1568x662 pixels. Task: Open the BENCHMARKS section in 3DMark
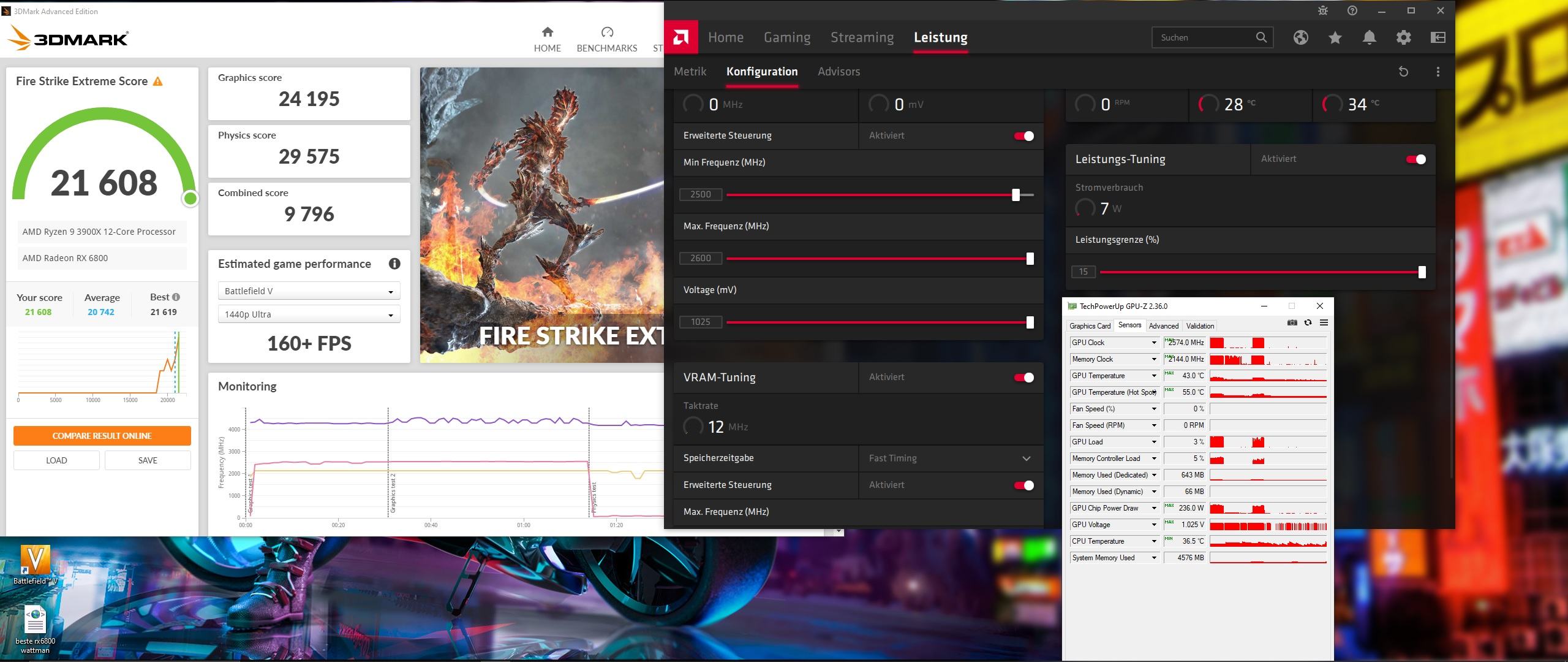coord(606,39)
